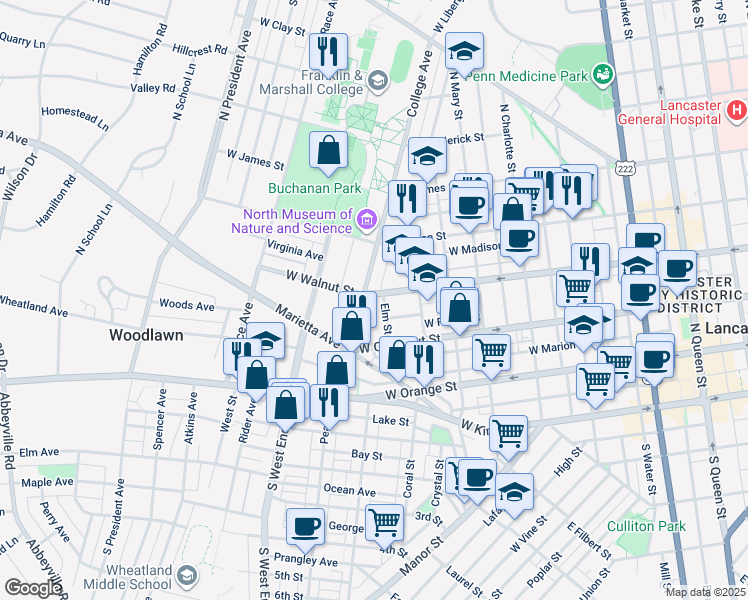Viewport: 748px width, 600px height.
Task: Open restaurant marker beside W Clay St
Action: tap(328, 52)
